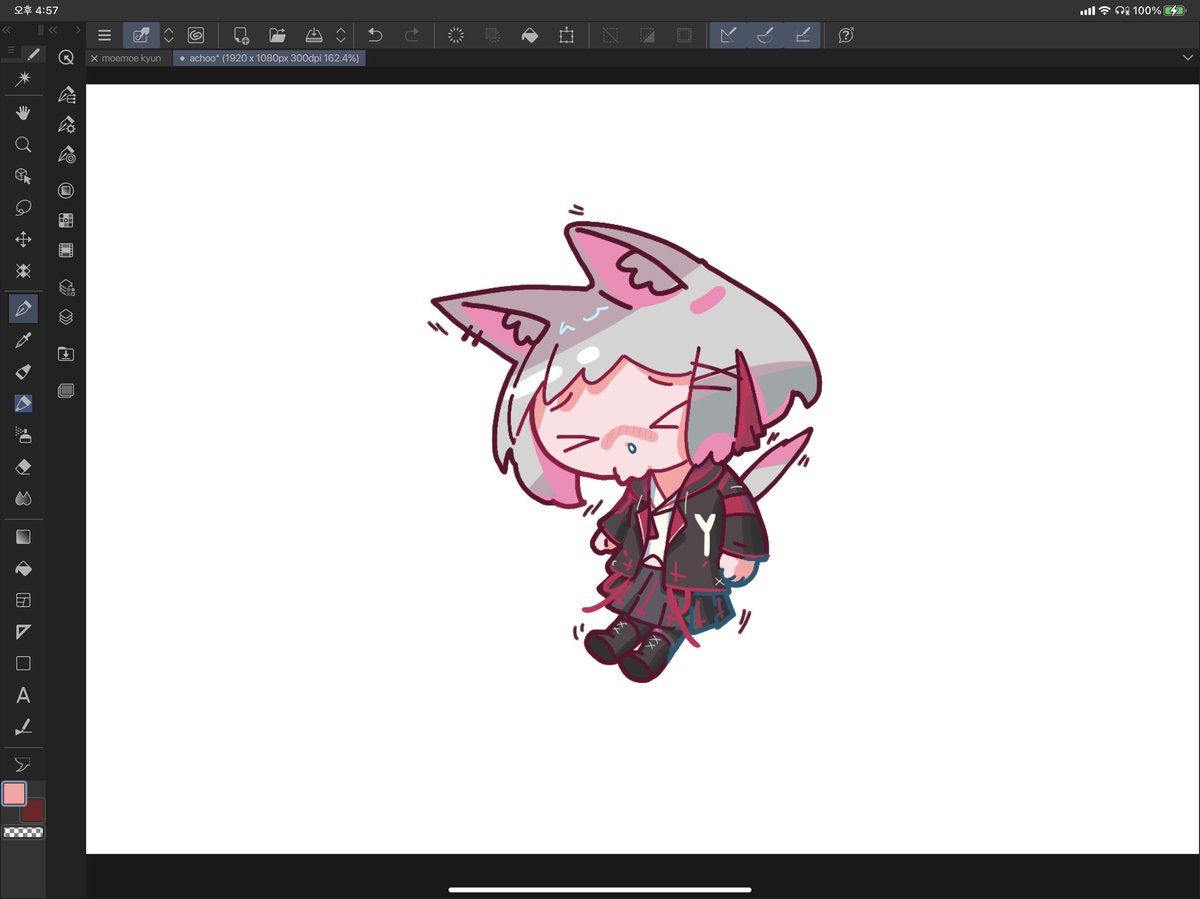Select the Ruler tool
The image size is (1200, 899).
click(23, 632)
